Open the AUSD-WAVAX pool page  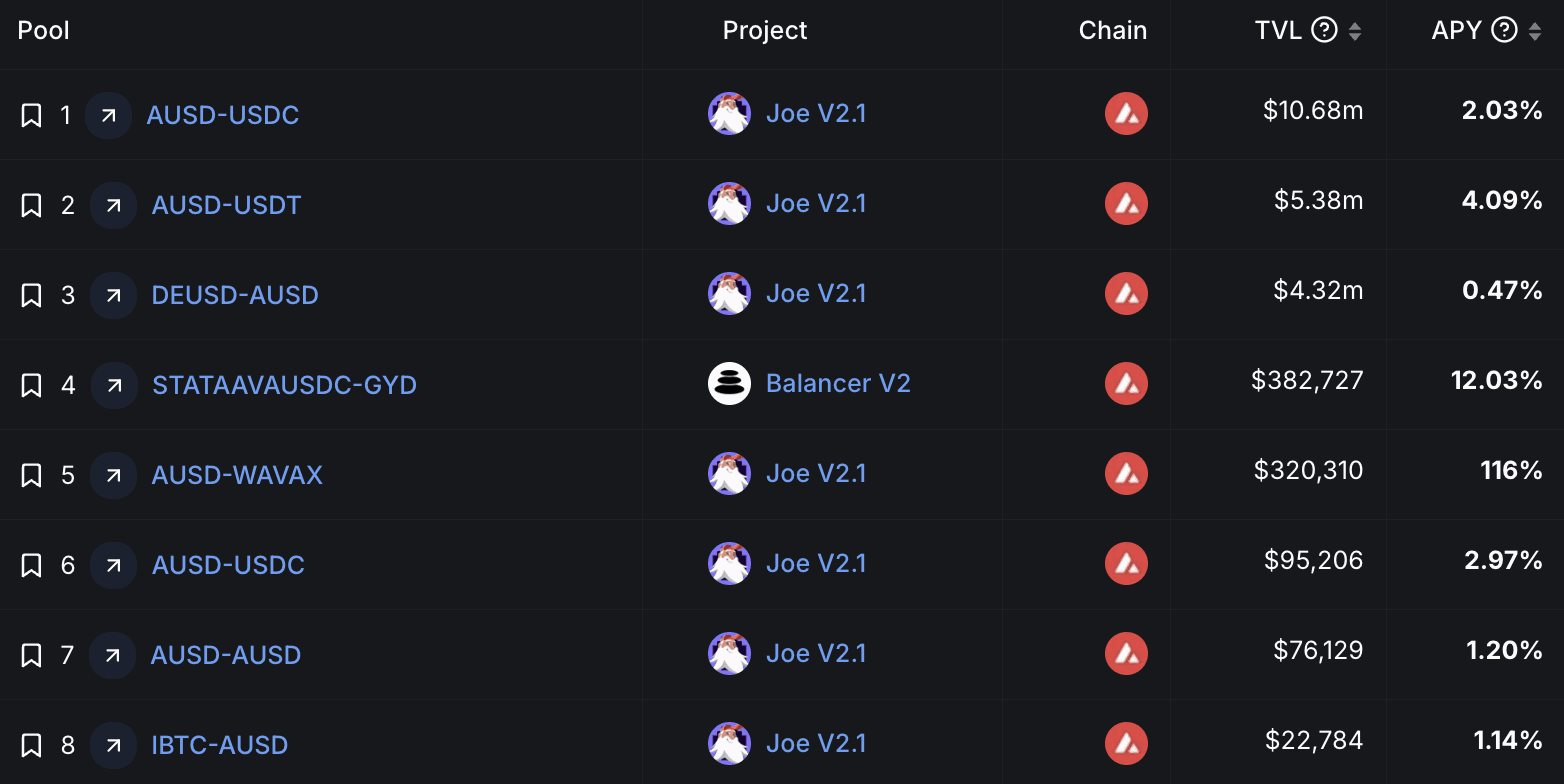(x=237, y=475)
